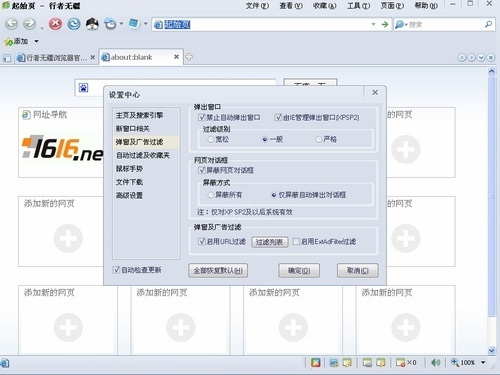Open a new tab with the plus icon
Screen dimensions: 500x375
[189, 57]
